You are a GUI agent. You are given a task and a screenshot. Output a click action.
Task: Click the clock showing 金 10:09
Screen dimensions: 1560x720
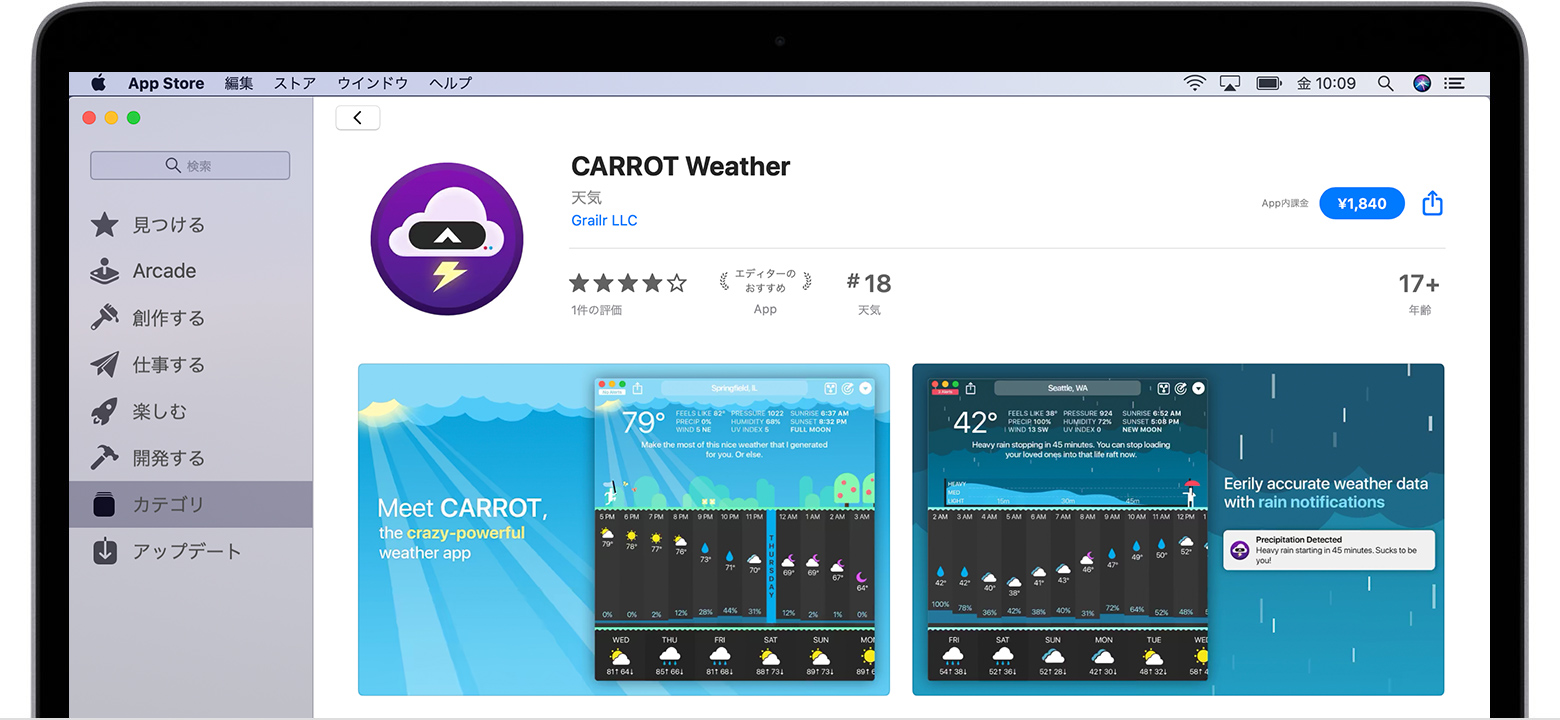pyautogui.click(x=1326, y=84)
